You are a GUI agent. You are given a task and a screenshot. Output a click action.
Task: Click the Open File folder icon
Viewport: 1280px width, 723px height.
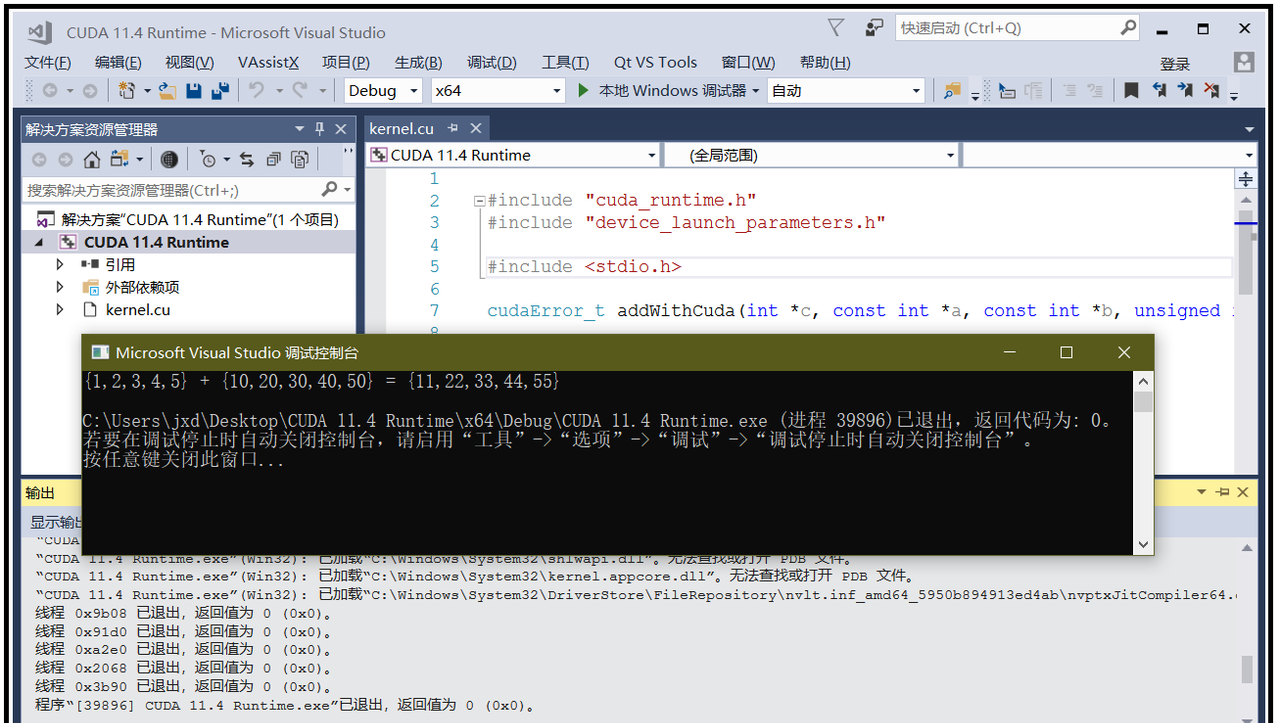click(167, 91)
